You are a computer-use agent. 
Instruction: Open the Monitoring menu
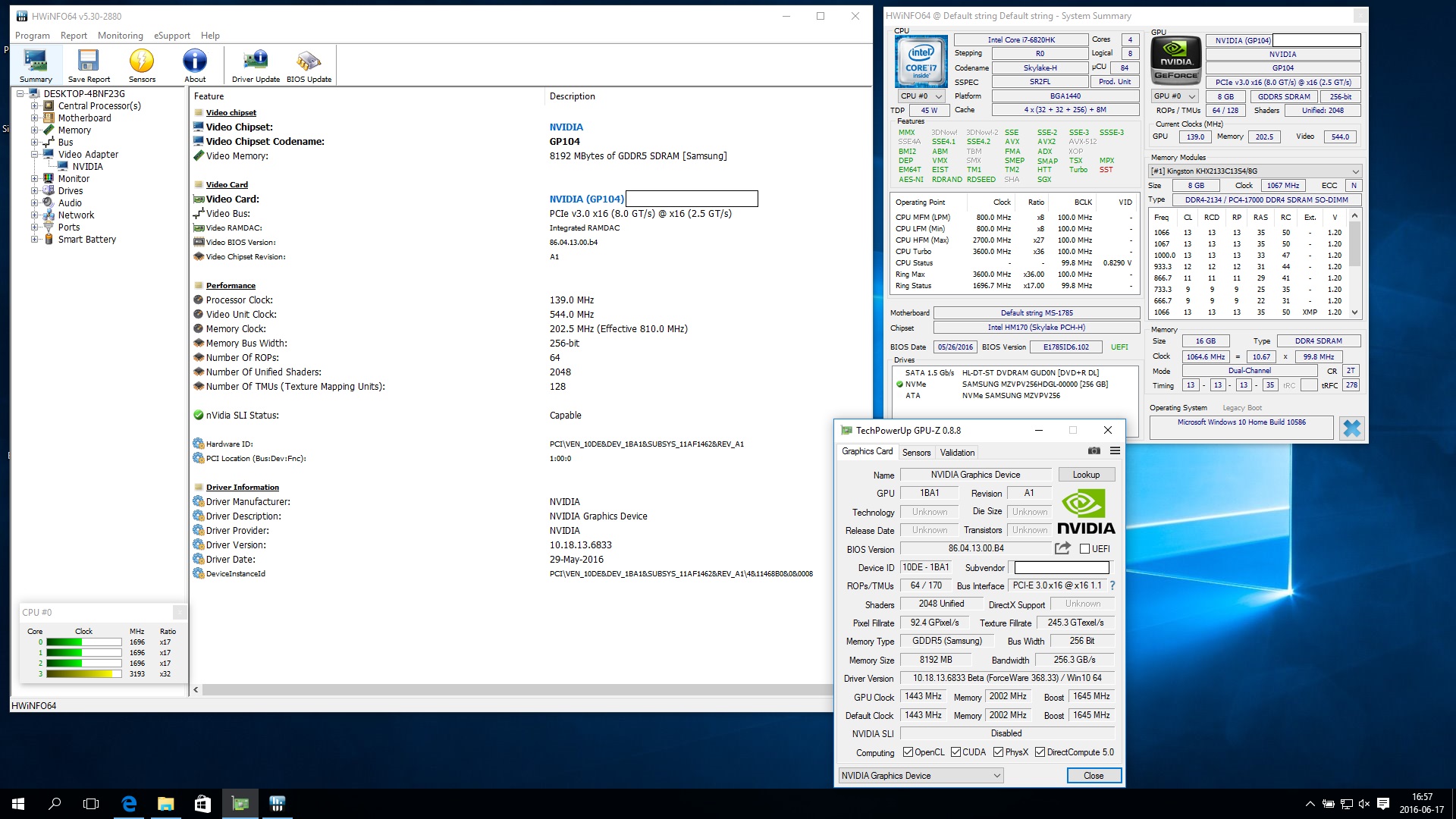(120, 36)
